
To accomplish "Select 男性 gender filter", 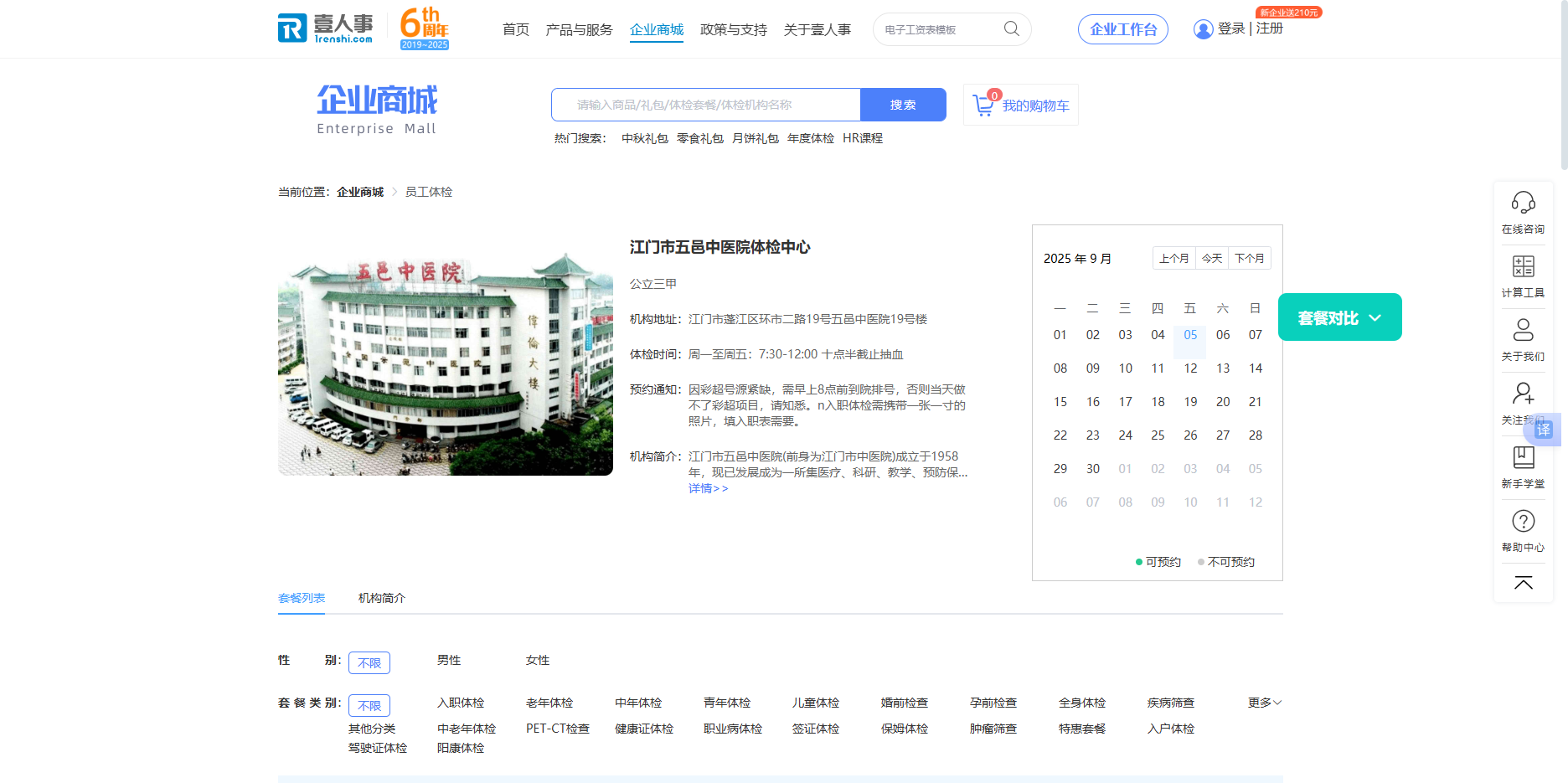I will click(449, 660).
